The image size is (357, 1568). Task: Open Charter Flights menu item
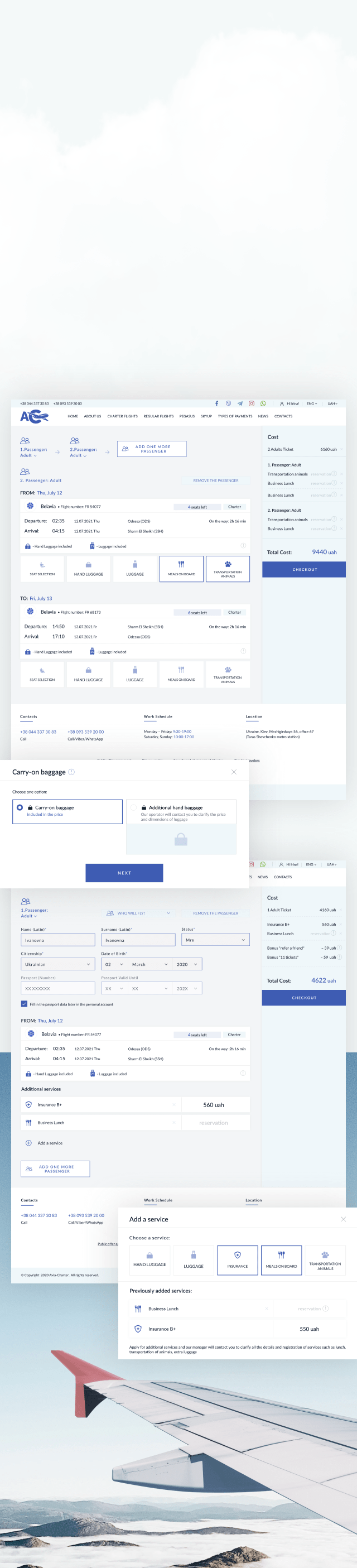(122, 416)
